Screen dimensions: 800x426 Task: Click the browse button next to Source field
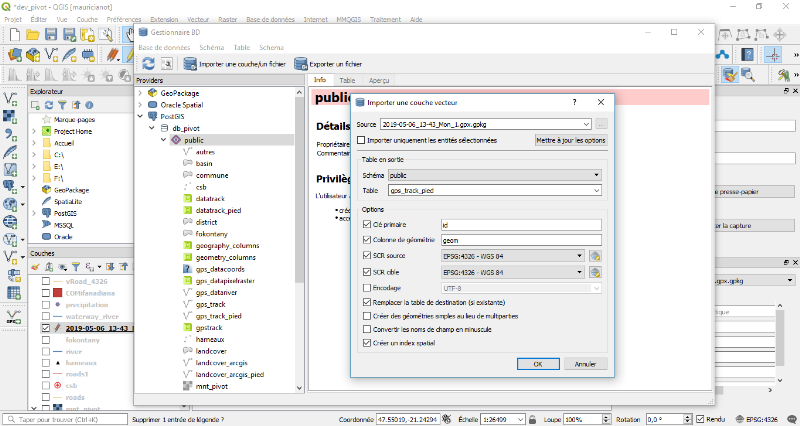pyautogui.click(x=601, y=124)
